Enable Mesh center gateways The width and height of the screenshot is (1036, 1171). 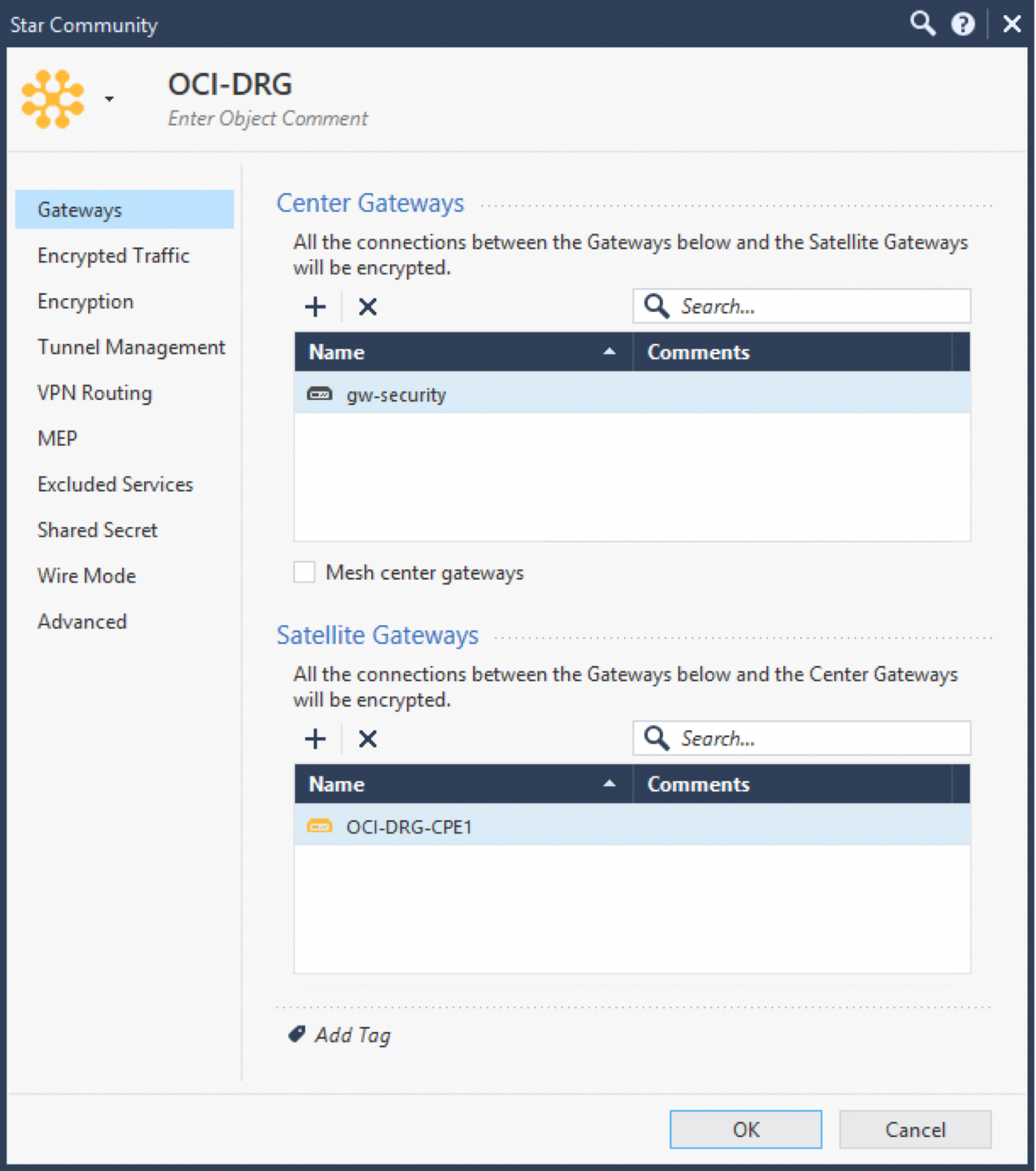[x=304, y=572]
